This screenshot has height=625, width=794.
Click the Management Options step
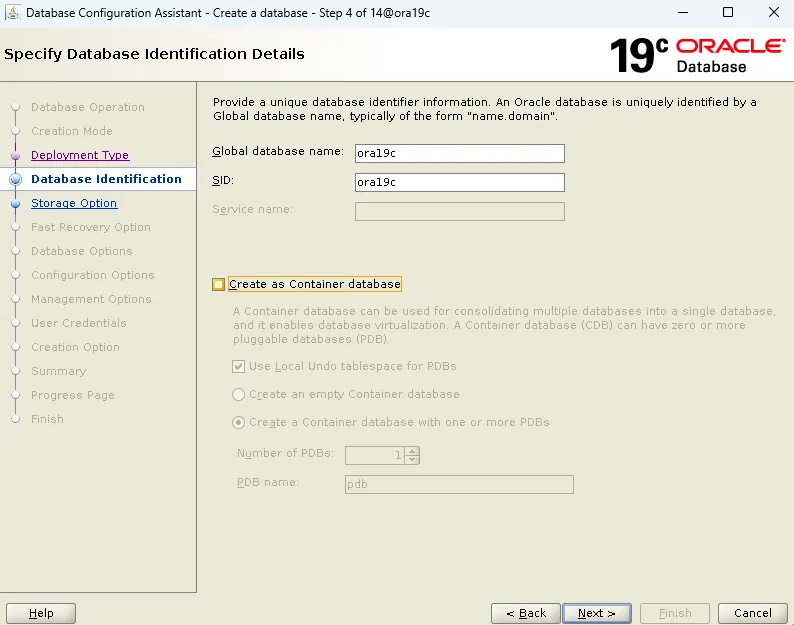(91, 299)
